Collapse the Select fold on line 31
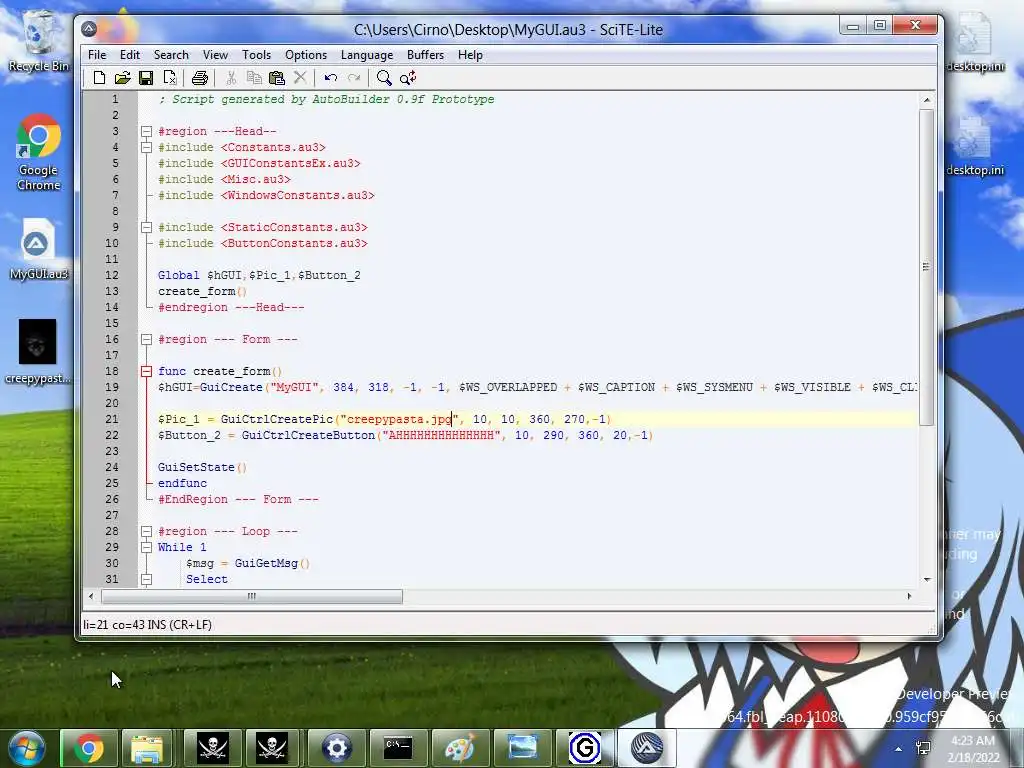Screen dimensions: 1024x768 pyautogui.click(x=146, y=579)
